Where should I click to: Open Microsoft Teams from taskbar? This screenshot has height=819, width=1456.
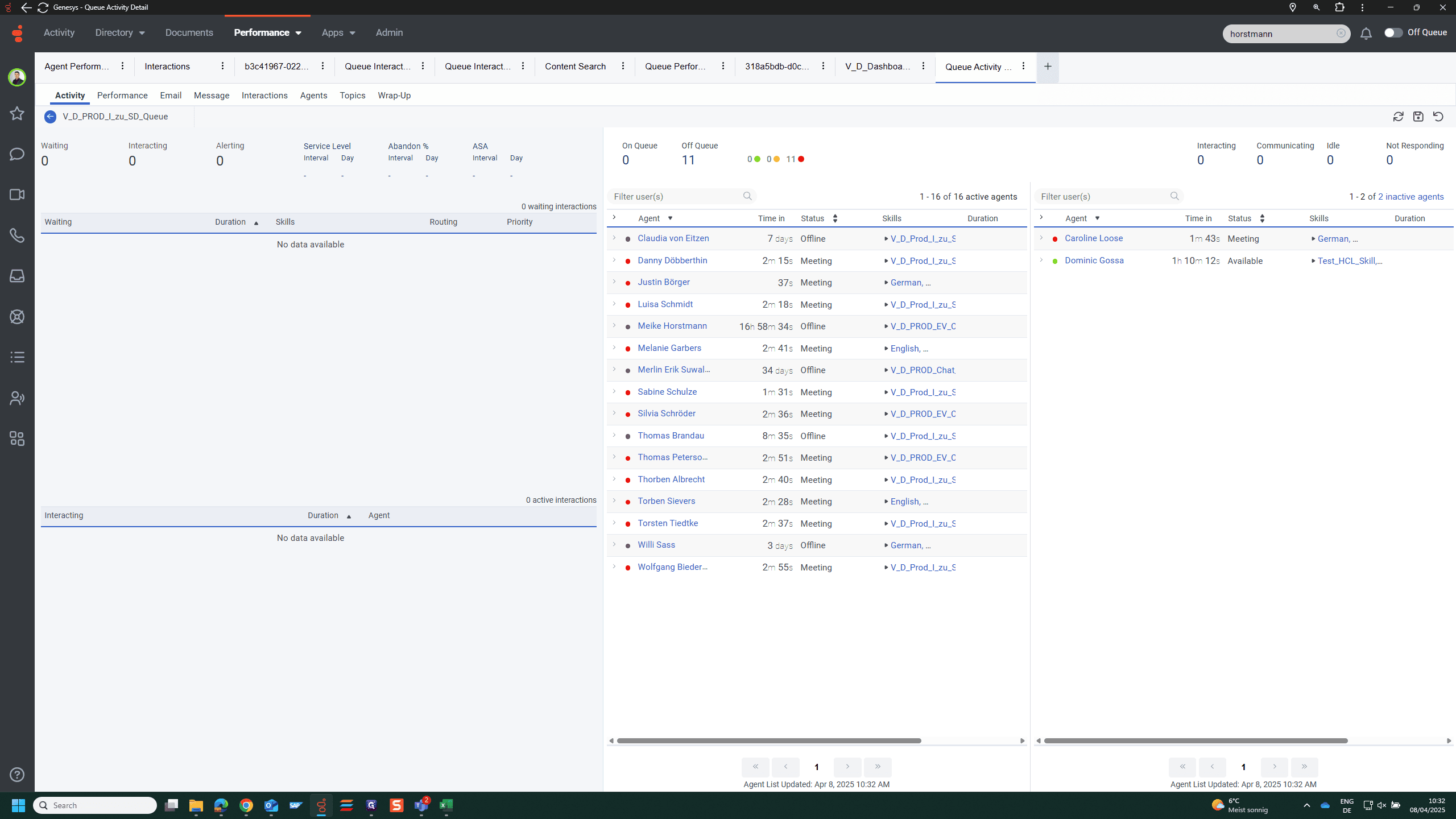[x=421, y=805]
